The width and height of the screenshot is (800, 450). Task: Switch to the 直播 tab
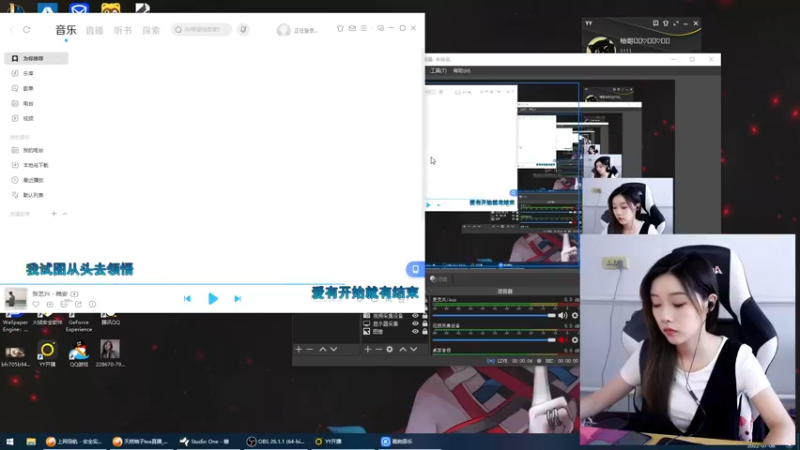(x=94, y=31)
